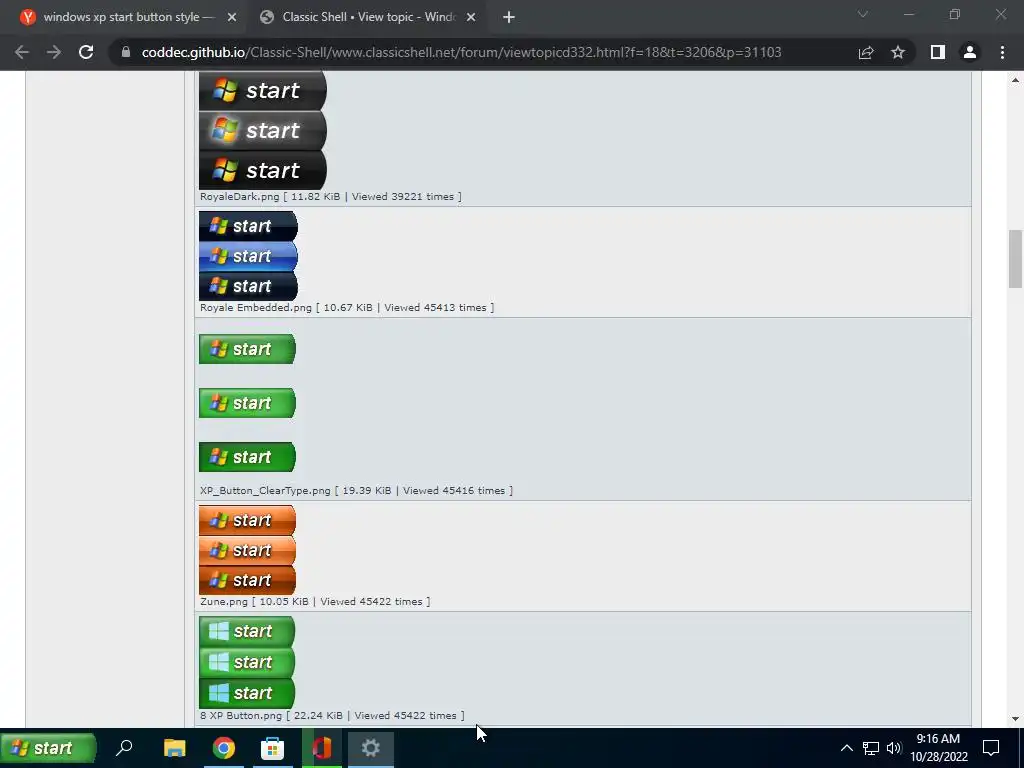The image size is (1024, 768).
Task: Open the Chrome three-dot menu
Action: [x=1002, y=52]
